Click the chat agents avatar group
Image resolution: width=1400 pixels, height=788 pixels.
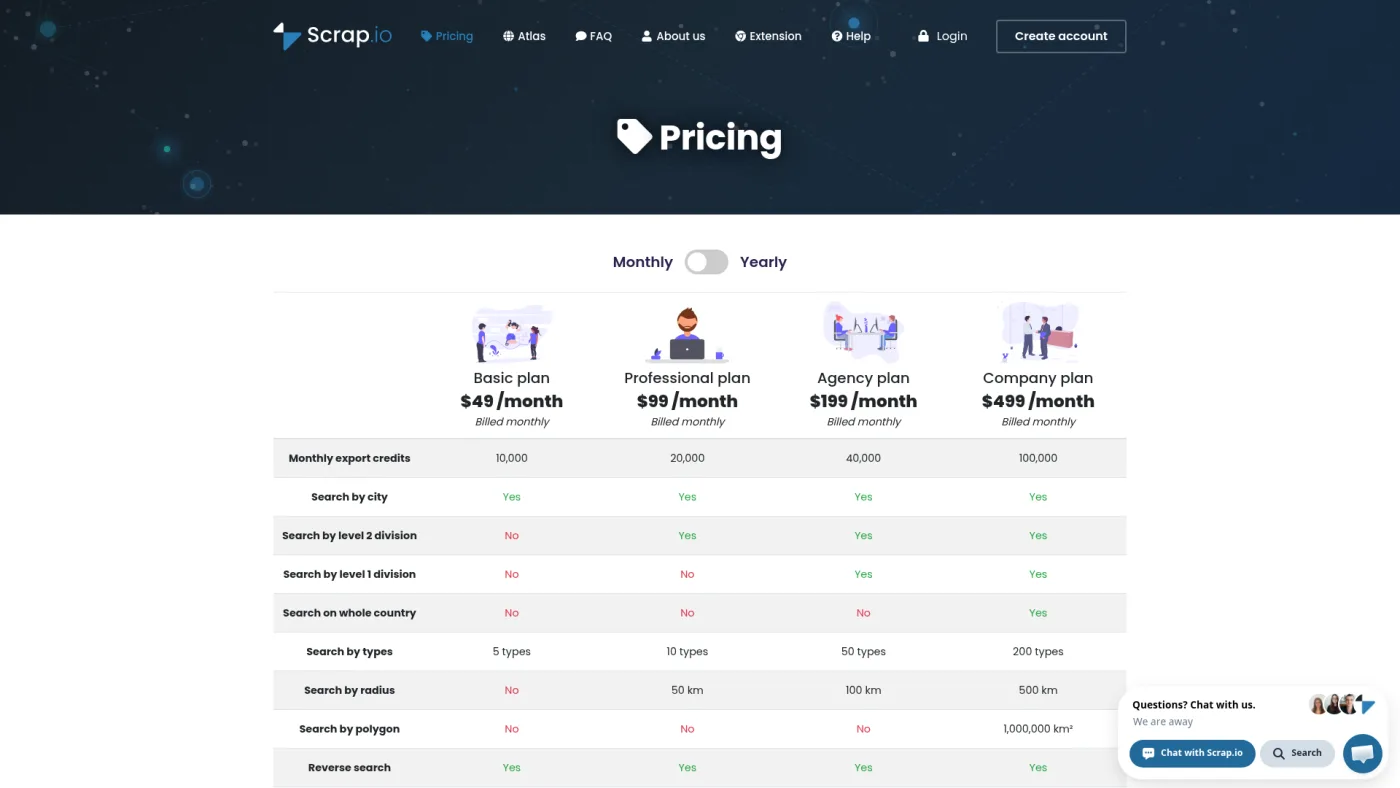pos(1342,705)
